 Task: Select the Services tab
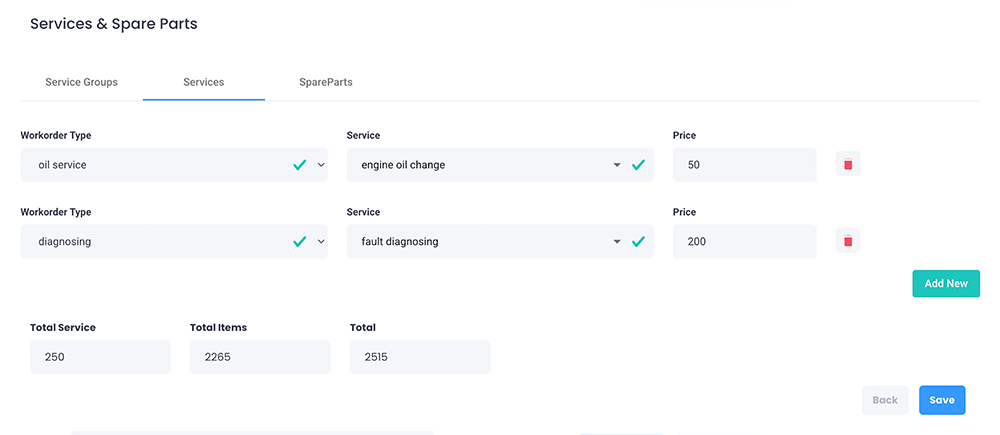pos(203,82)
